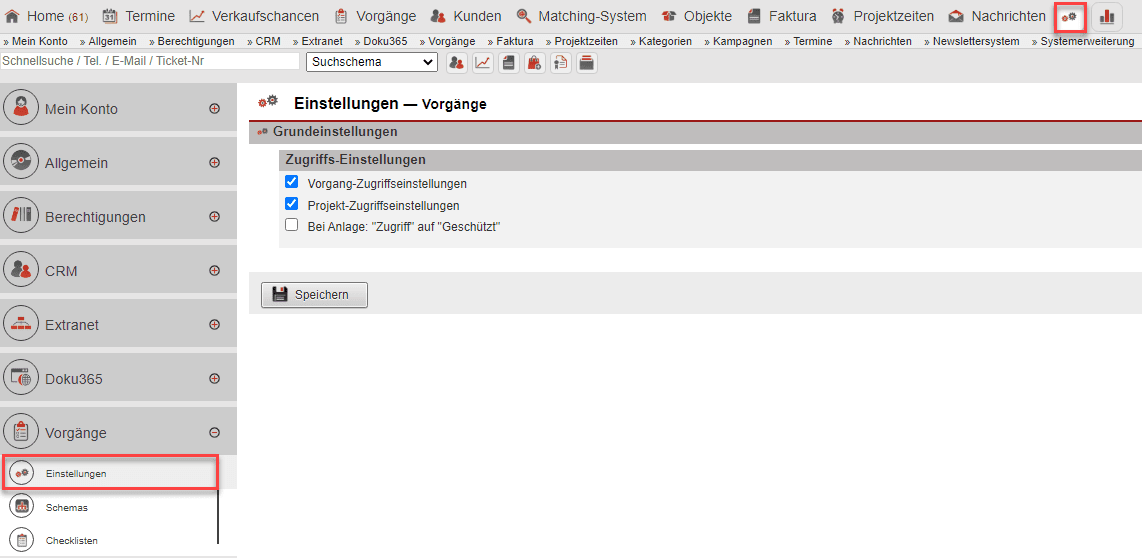Image resolution: width=1142 pixels, height=558 pixels.
Task: Open the Newslettersystem link in sub-navigation
Action: (975, 41)
